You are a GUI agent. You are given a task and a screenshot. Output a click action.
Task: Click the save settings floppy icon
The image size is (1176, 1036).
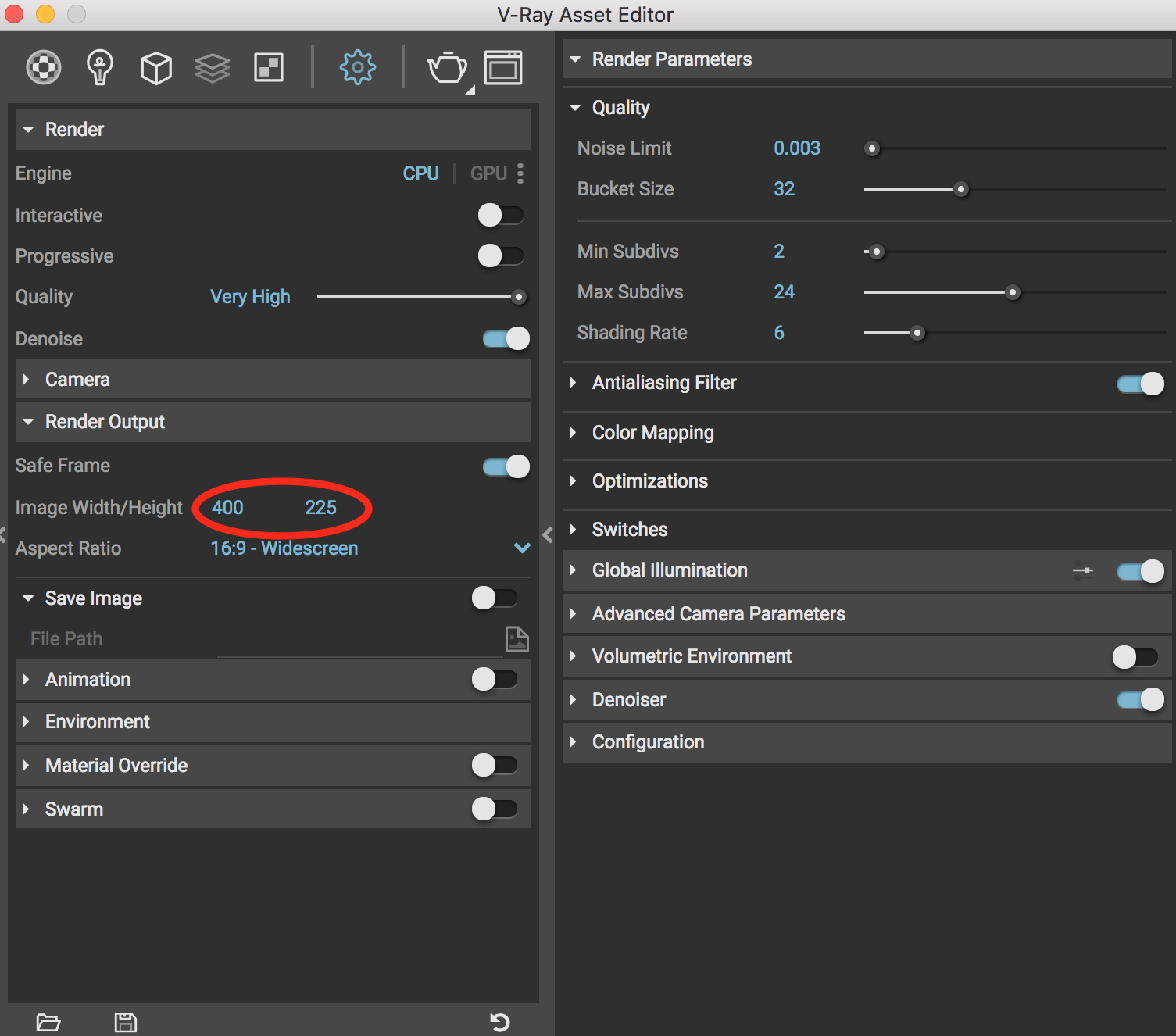126,1022
